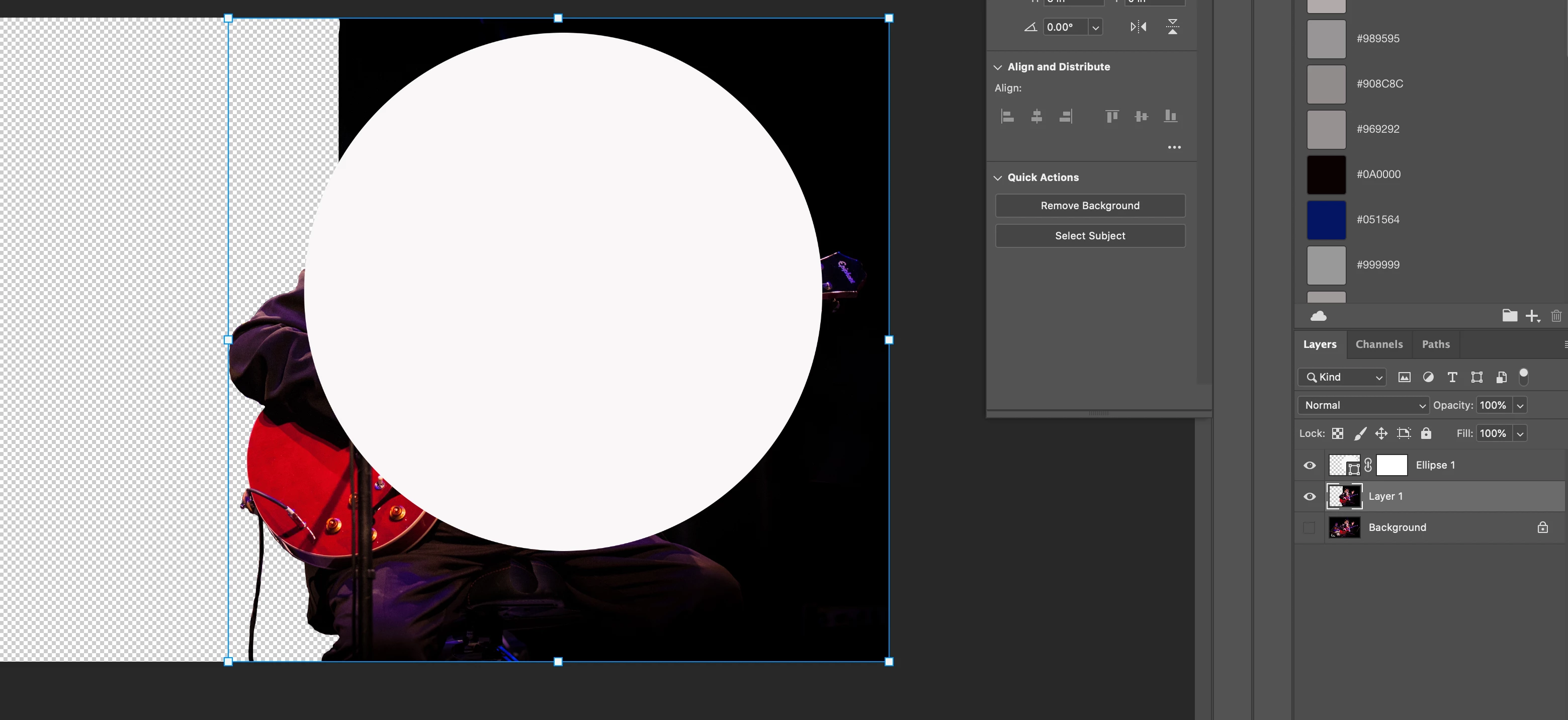This screenshot has width=1568, height=720.
Task: Switch to the Channels tab
Action: click(1379, 344)
